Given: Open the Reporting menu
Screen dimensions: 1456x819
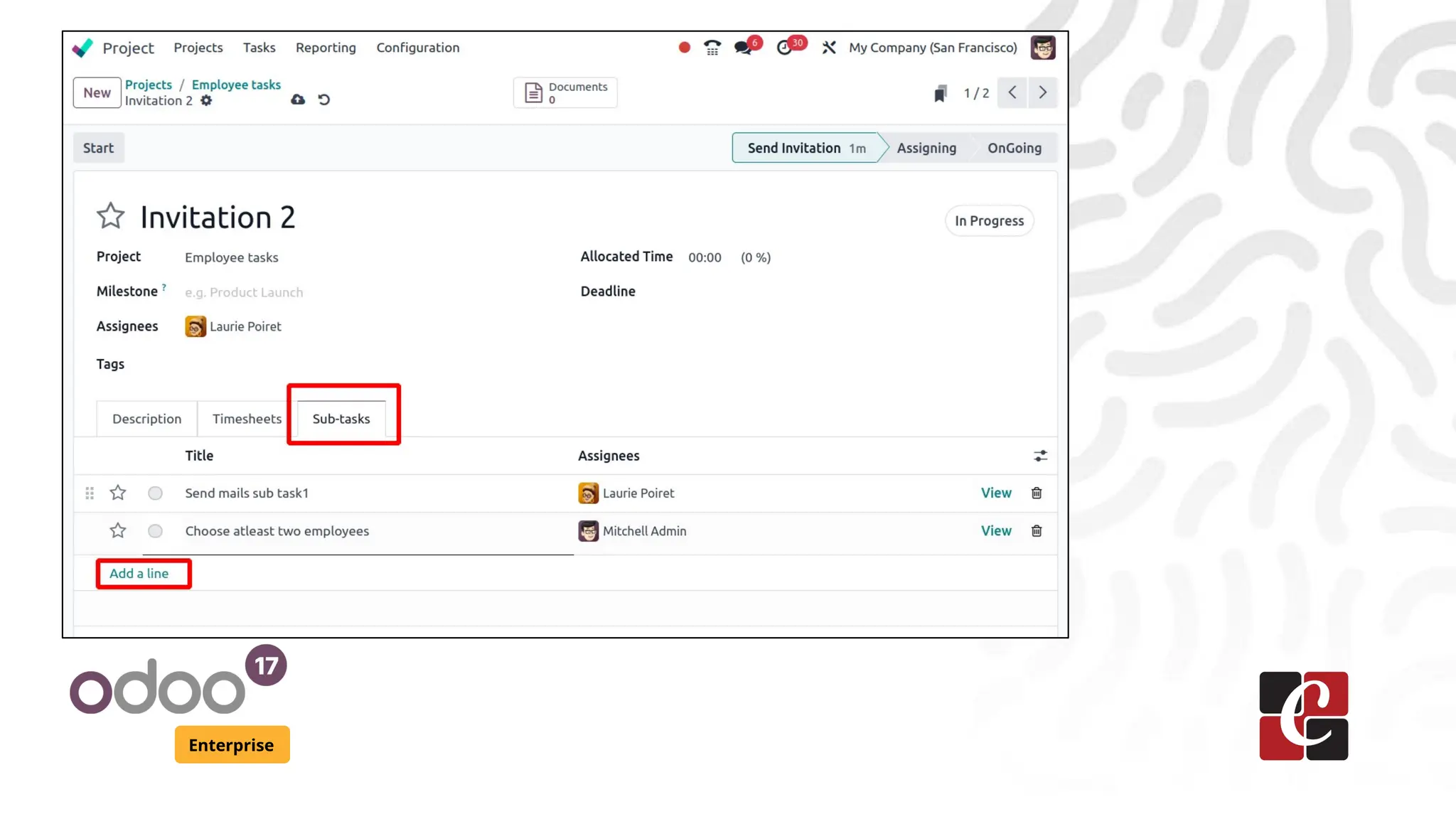Looking at the screenshot, I should pyautogui.click(x=326, y=48).
